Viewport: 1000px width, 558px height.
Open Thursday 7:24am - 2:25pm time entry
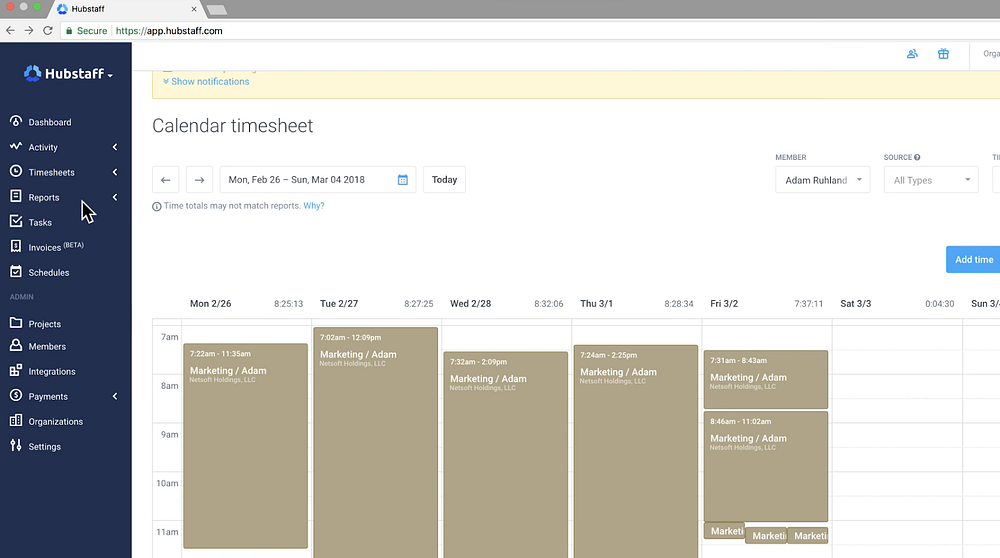636,452
